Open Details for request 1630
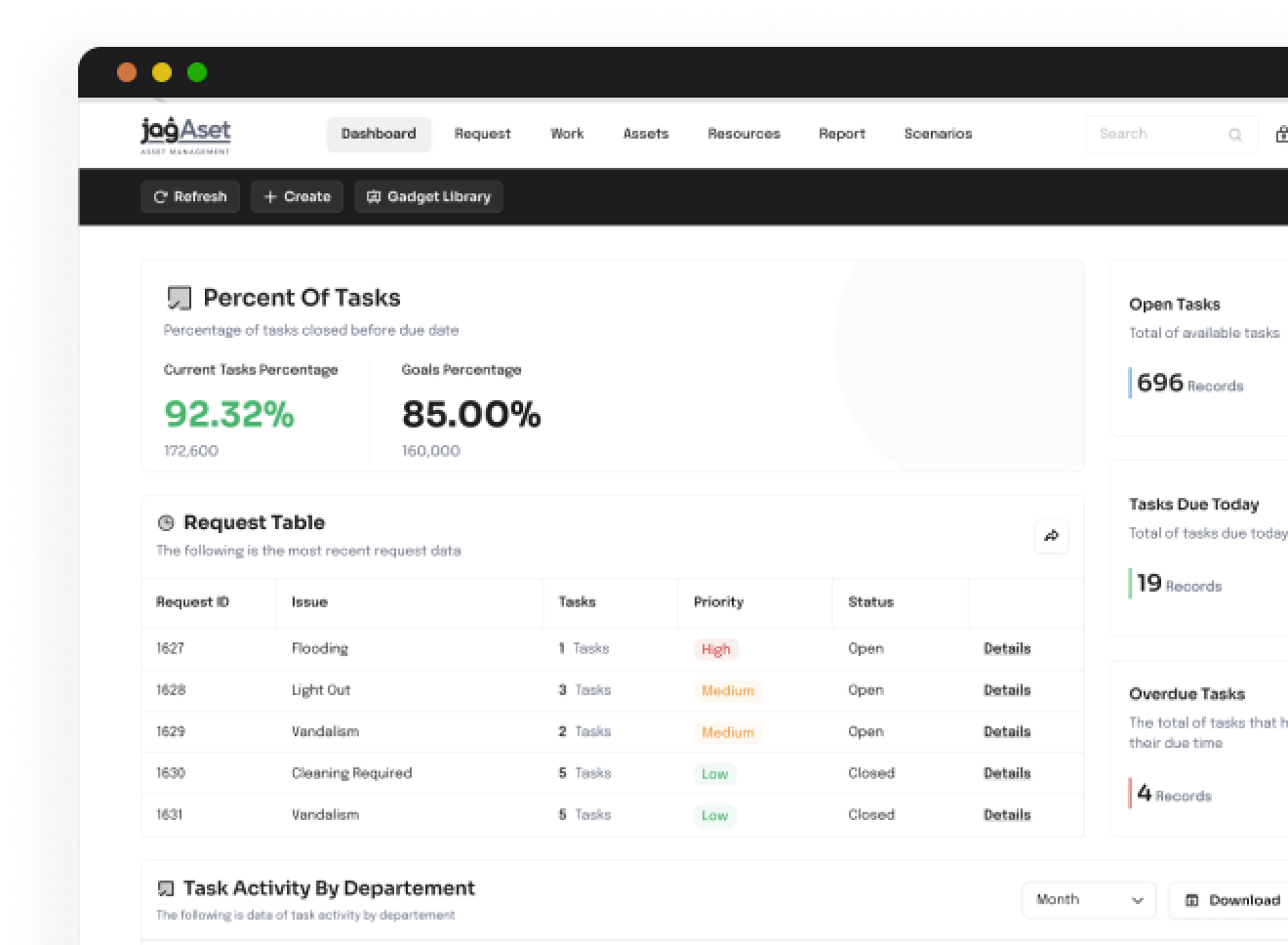The width and height of the screenshot is (1288, 945). [x=1007, y=773]
